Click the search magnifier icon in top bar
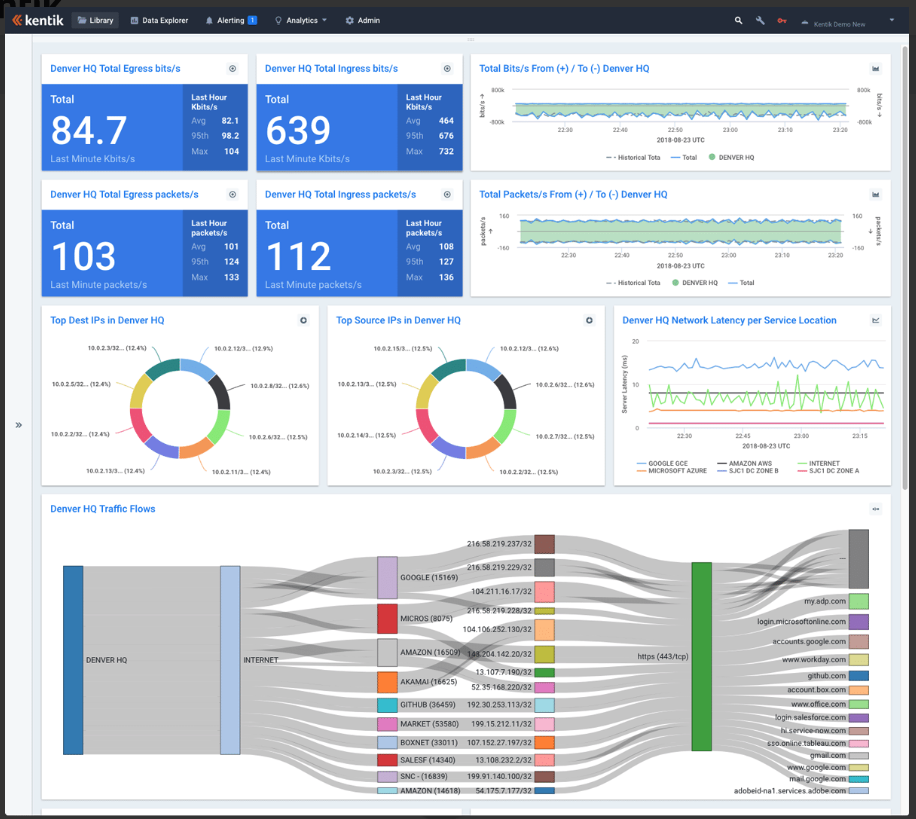This screenshot has height=819, width=916. pos(738,20)
